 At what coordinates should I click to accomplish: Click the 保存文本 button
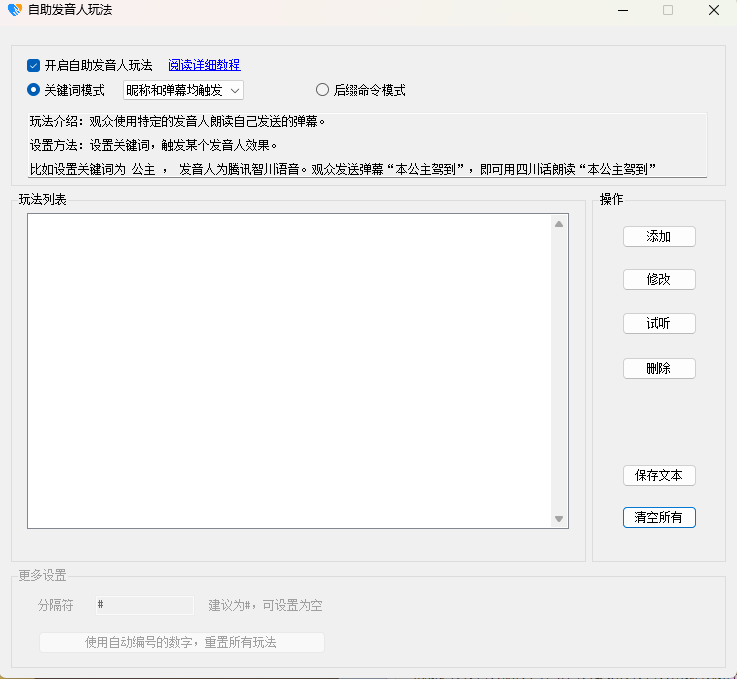click(659, 476)
